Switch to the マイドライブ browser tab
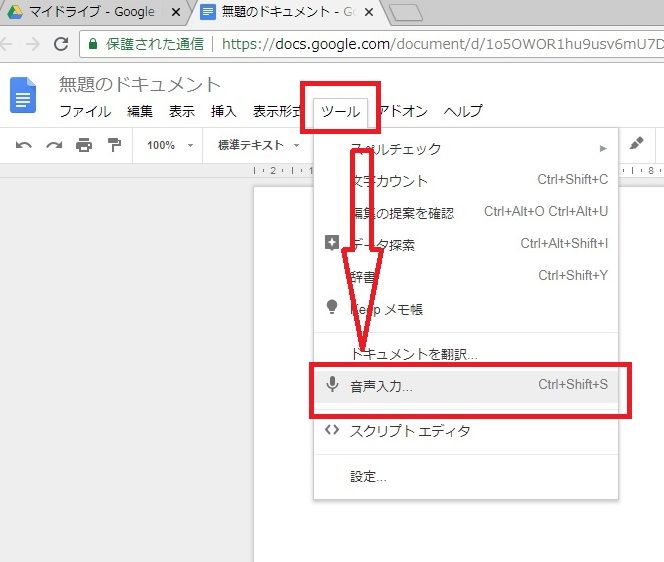This screenshot has width=664, height=562. [92, 12]
